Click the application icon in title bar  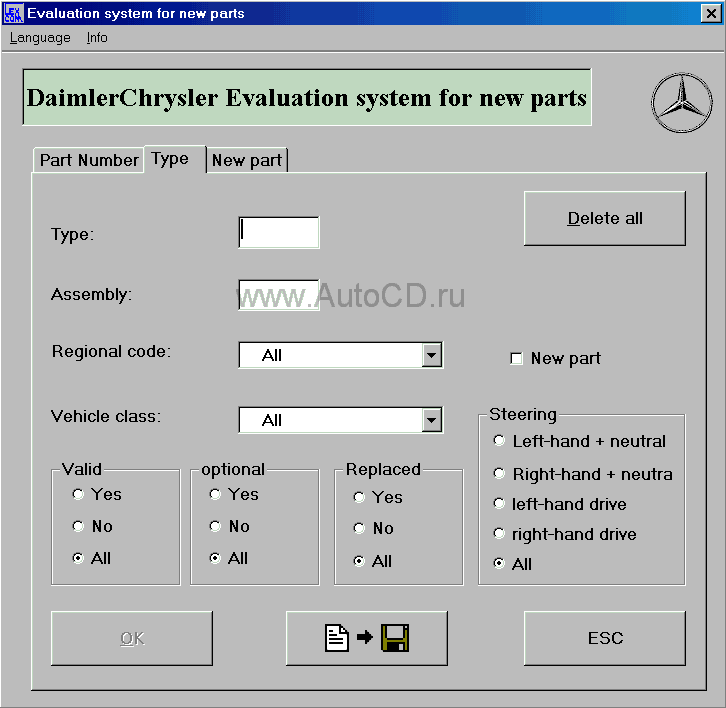[13, 13]
